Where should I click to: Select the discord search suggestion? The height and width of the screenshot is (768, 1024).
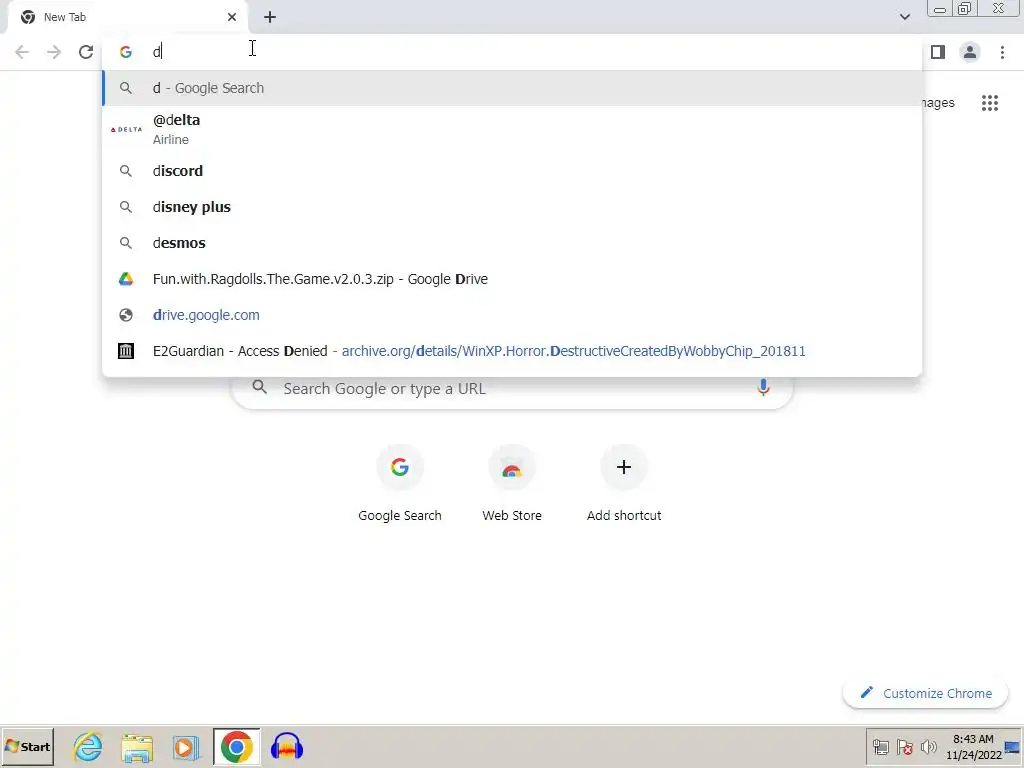[x=512, y=170]
